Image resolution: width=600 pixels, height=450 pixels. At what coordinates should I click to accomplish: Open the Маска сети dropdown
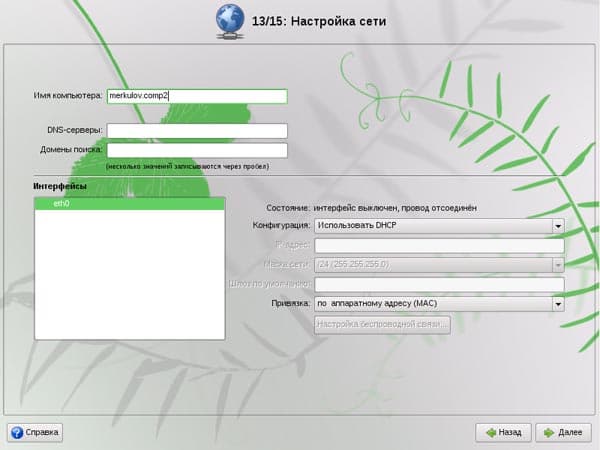(x=439, y=265)
